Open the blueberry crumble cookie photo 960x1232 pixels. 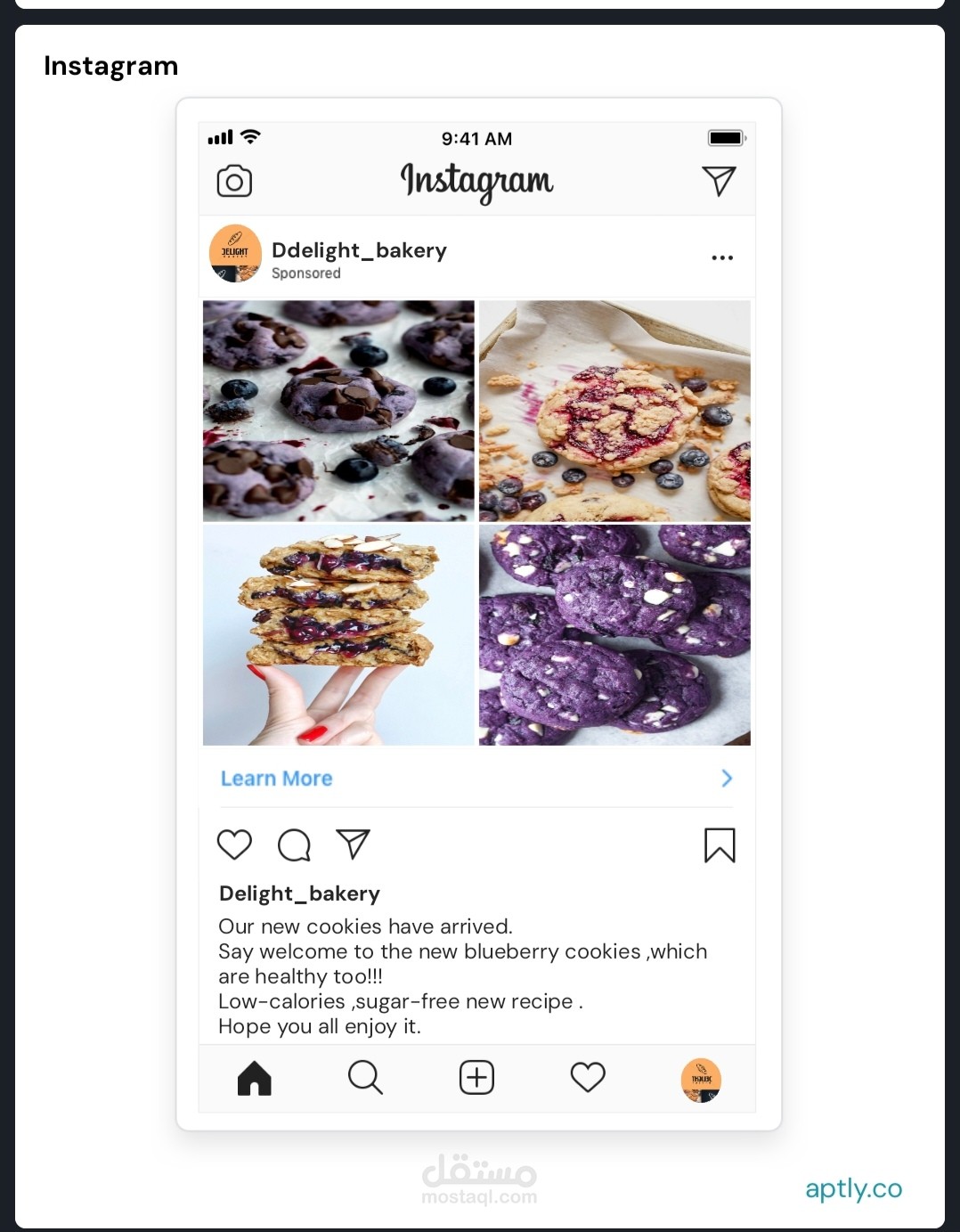click(x=614, y=411)
